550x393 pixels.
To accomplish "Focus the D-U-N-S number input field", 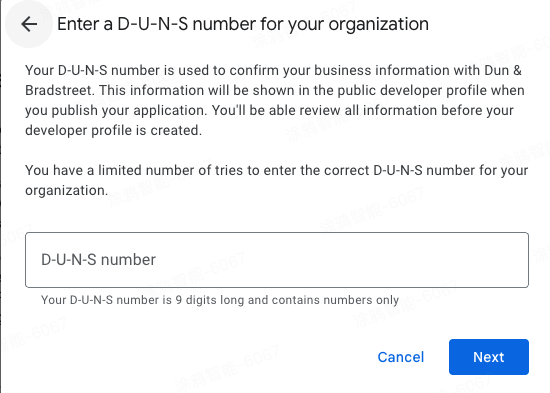I will click(x=277, y=260).
